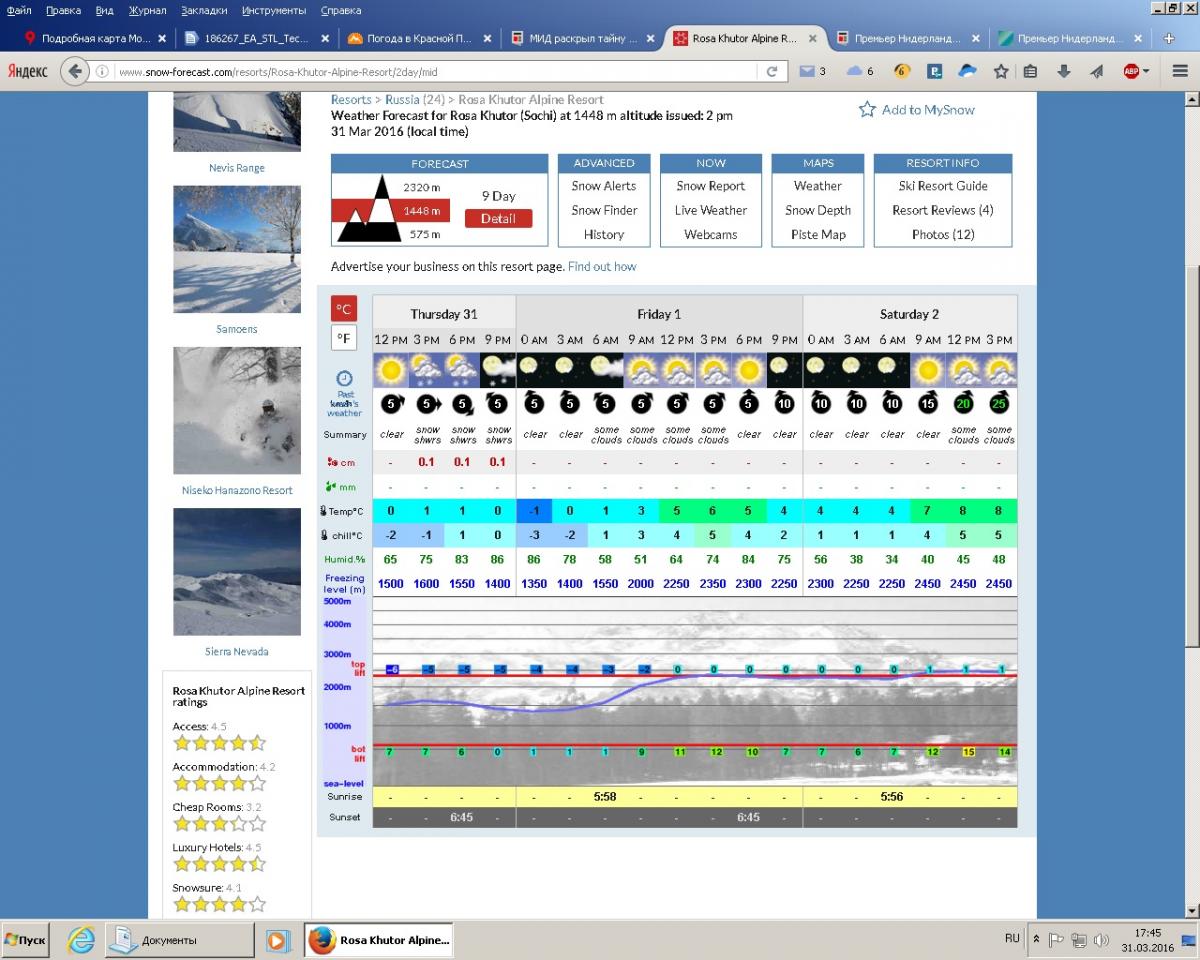Open the cloud weather icon showing 6
This screenshot has height=960, width=1200.
point(854,71)
